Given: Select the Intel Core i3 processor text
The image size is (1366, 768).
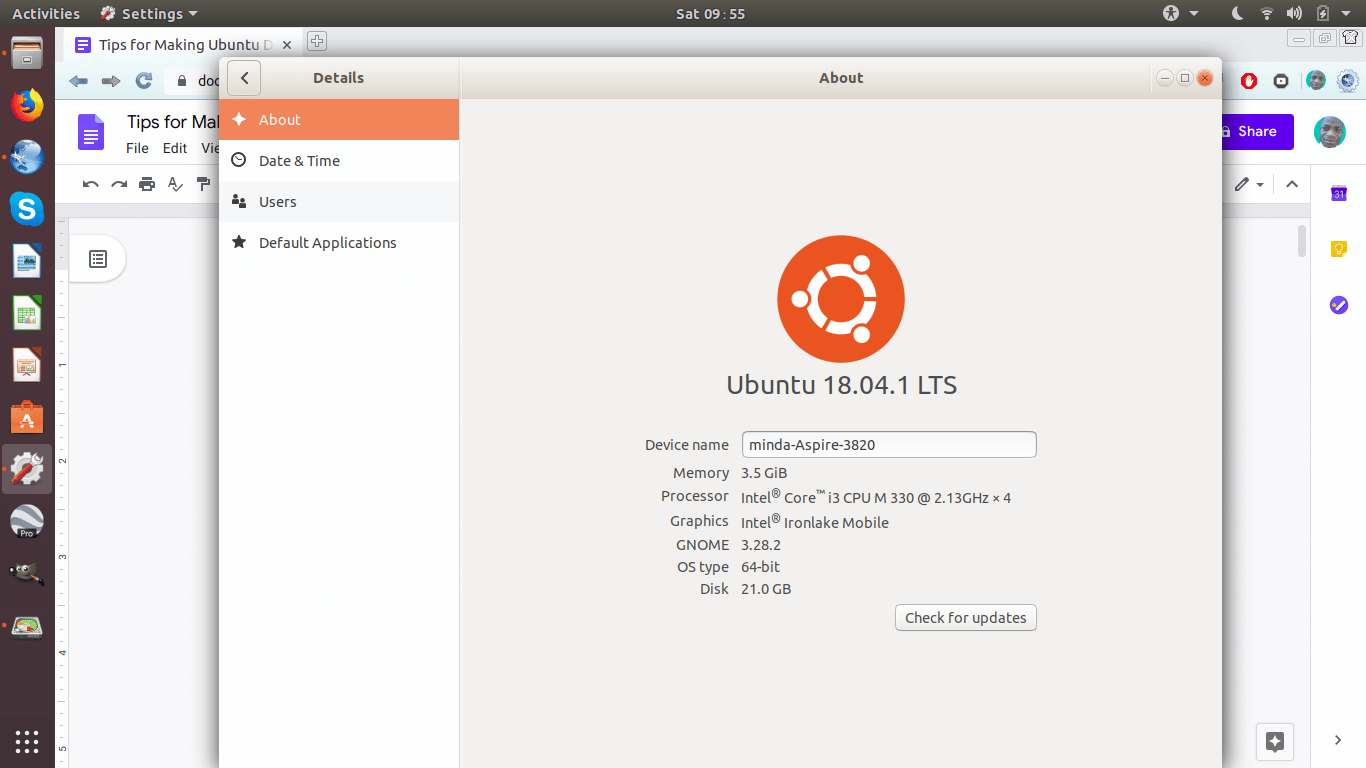Looking at the screenshot, I should [x=876, y=497].
